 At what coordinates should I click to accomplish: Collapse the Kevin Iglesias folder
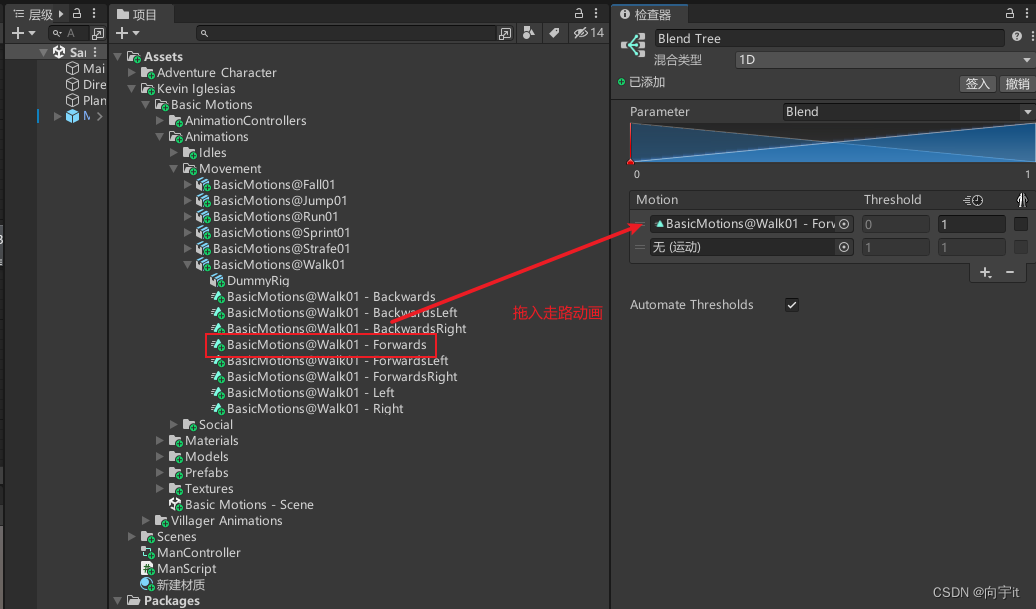coord(131,89)
